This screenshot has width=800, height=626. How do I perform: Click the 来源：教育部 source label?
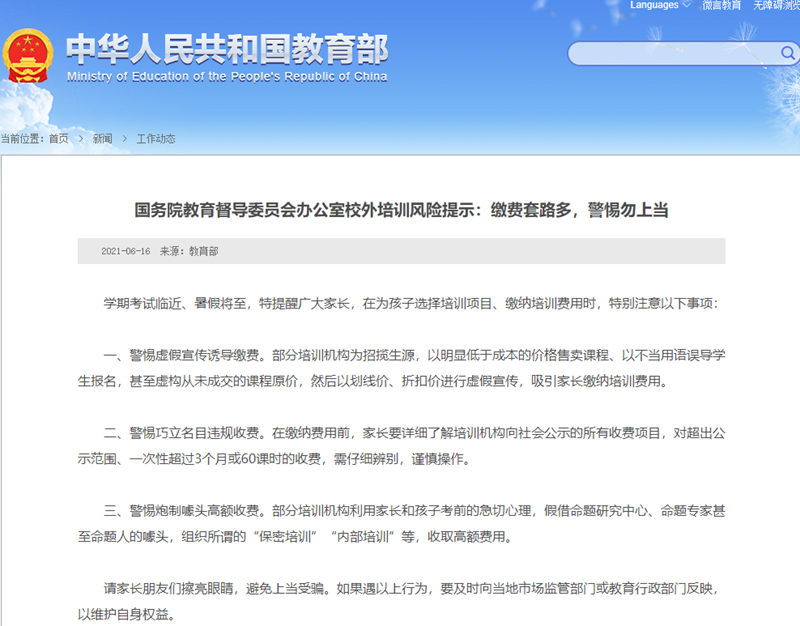188,251
